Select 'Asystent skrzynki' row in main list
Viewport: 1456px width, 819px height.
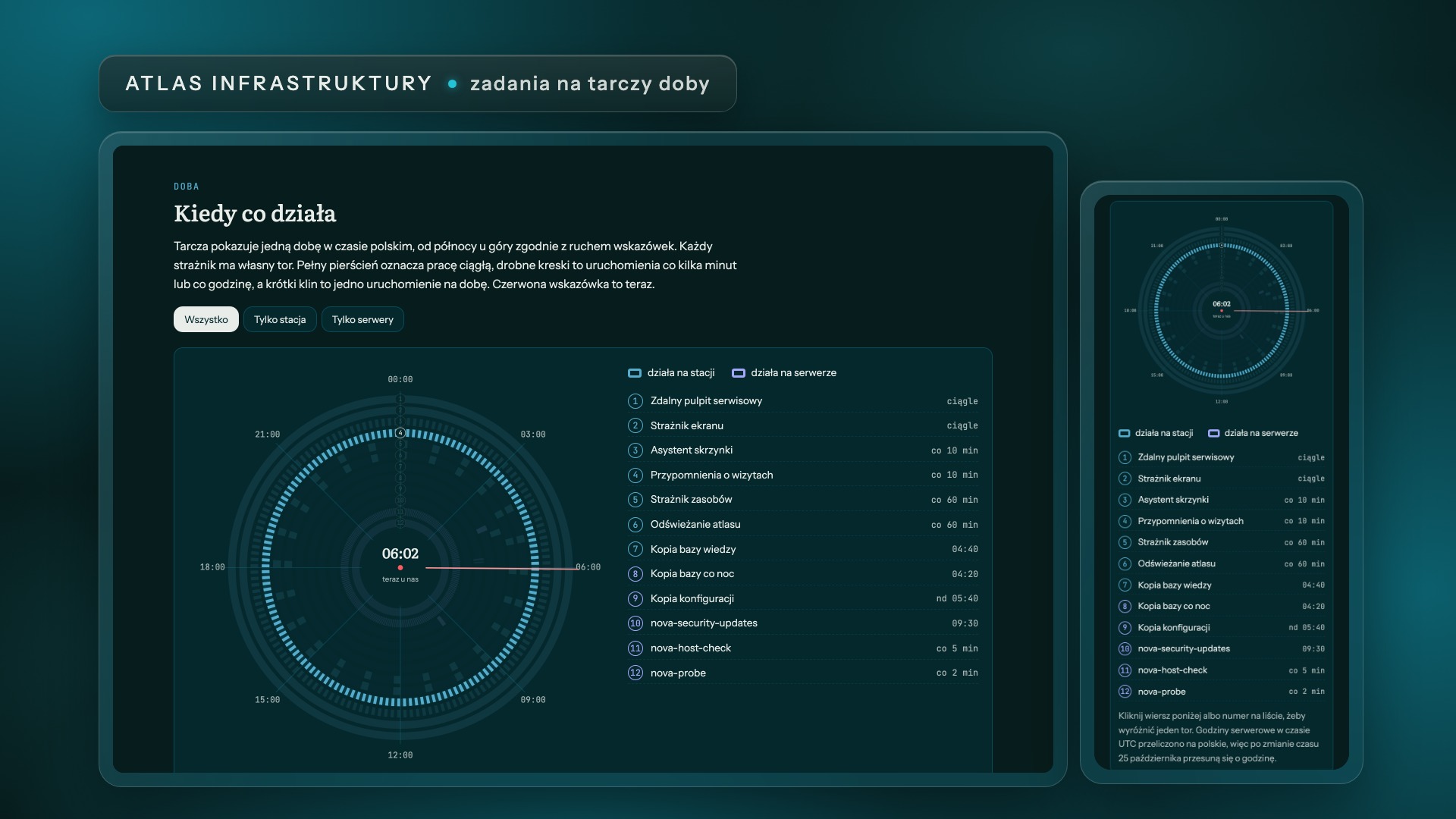[x=803, y=450]
